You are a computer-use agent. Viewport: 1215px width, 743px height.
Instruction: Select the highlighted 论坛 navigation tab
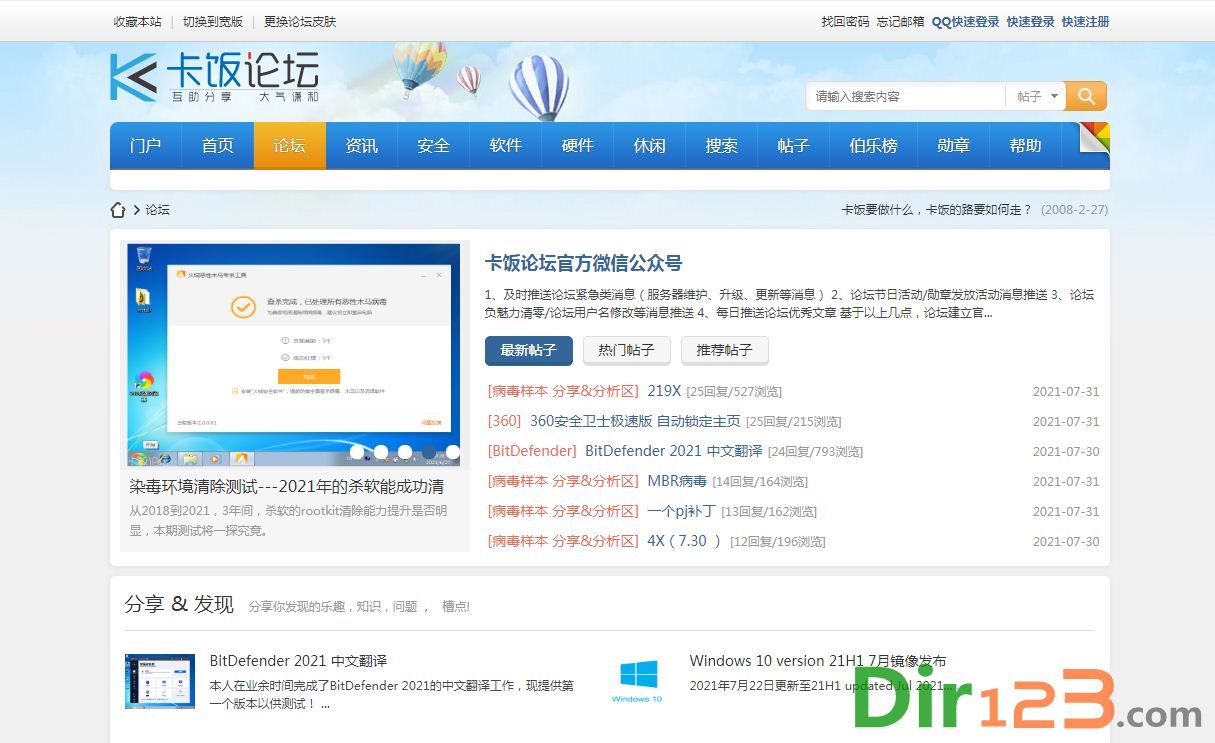pos(290,146)
